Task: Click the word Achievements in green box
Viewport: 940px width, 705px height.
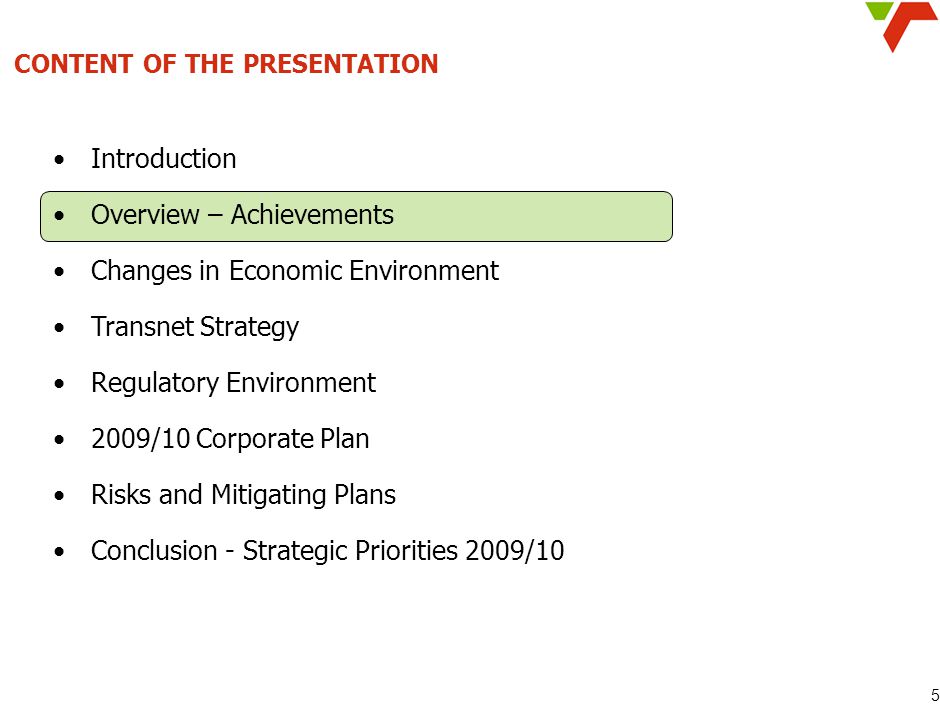Action: pyautogui.click(x=312, y=215)
